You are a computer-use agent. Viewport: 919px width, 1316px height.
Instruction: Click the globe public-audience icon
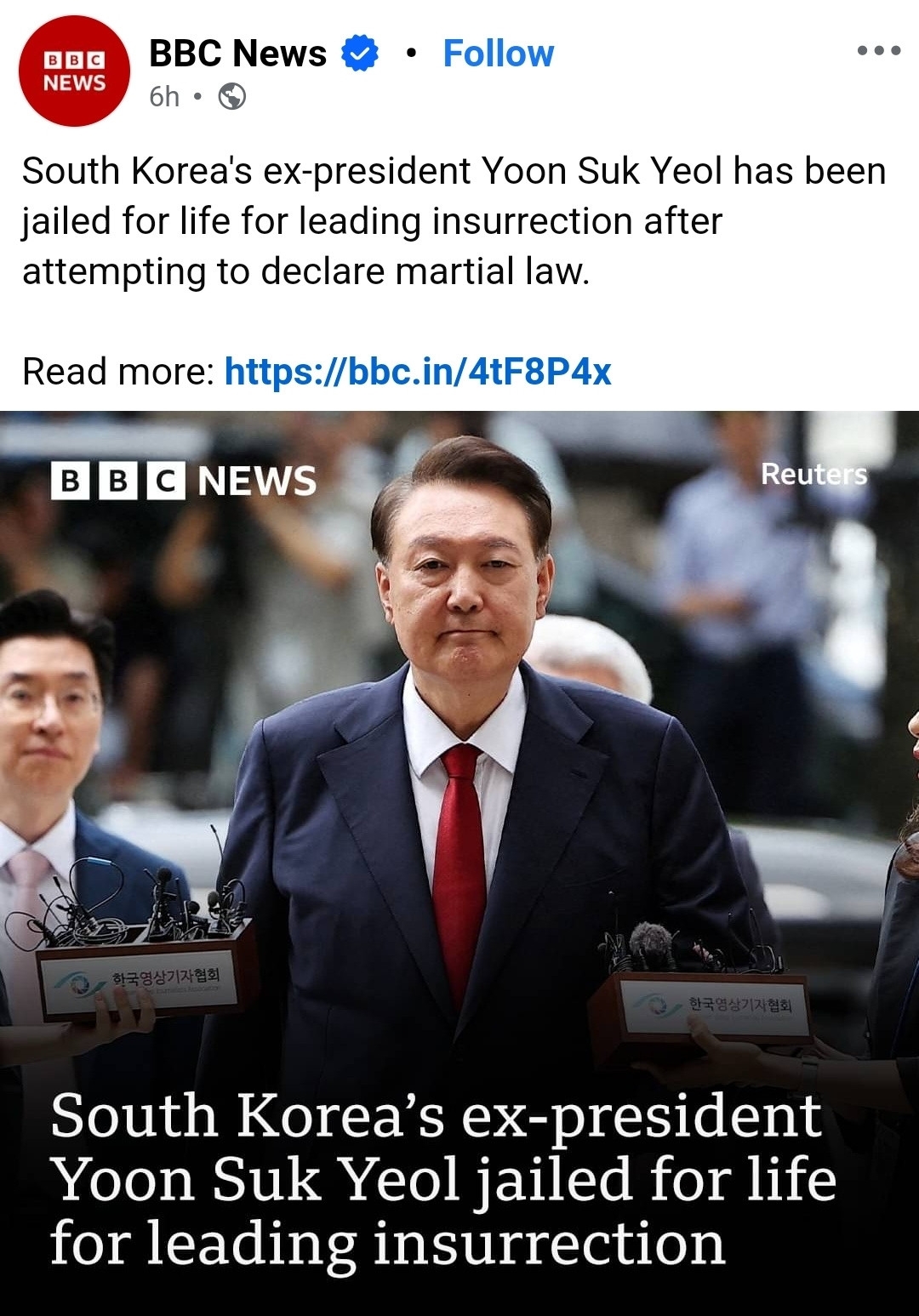pyautogui.click(x=232, y=97)
